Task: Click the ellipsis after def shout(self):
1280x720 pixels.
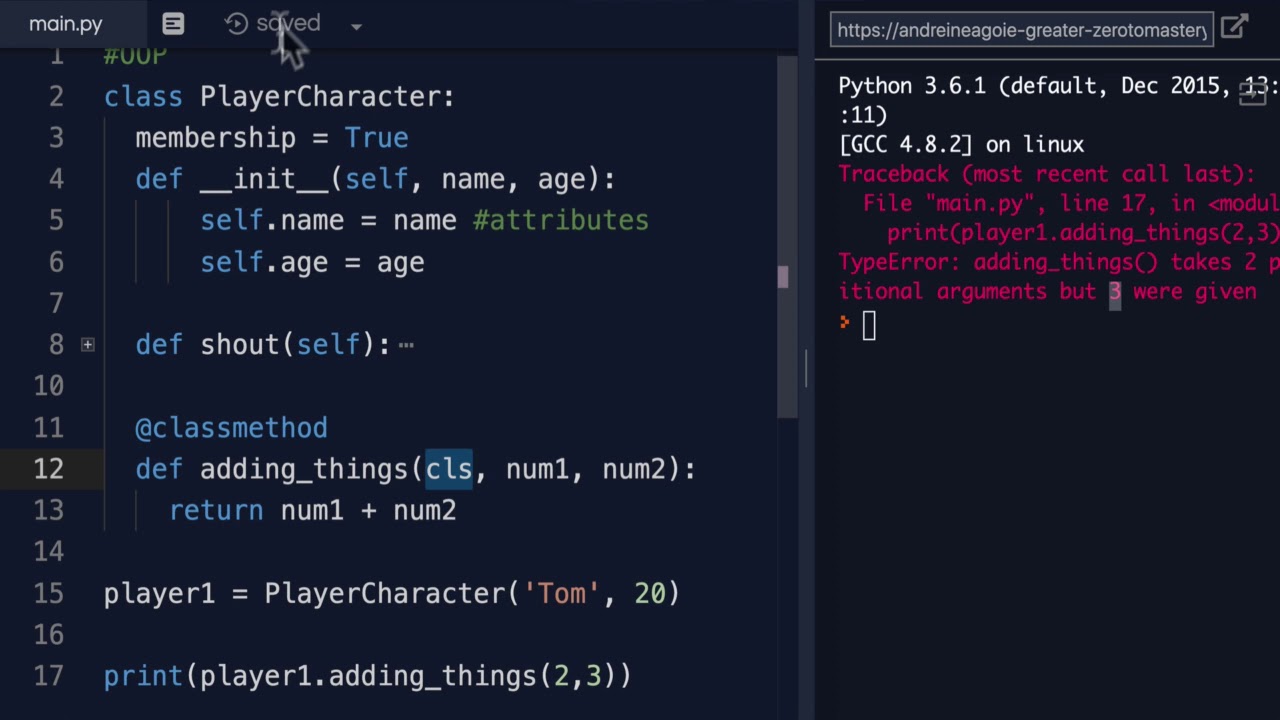Action: 406,346
